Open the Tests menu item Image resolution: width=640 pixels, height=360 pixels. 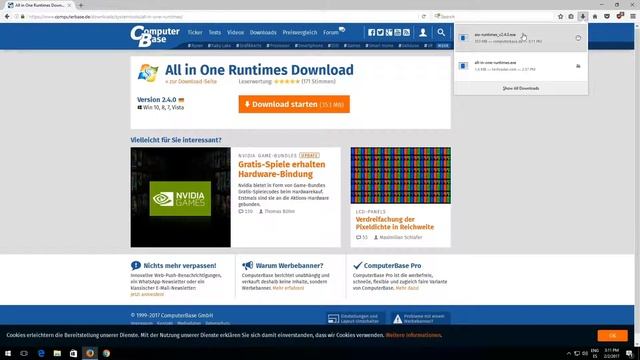pyautogui.click(x=215, y=32)
